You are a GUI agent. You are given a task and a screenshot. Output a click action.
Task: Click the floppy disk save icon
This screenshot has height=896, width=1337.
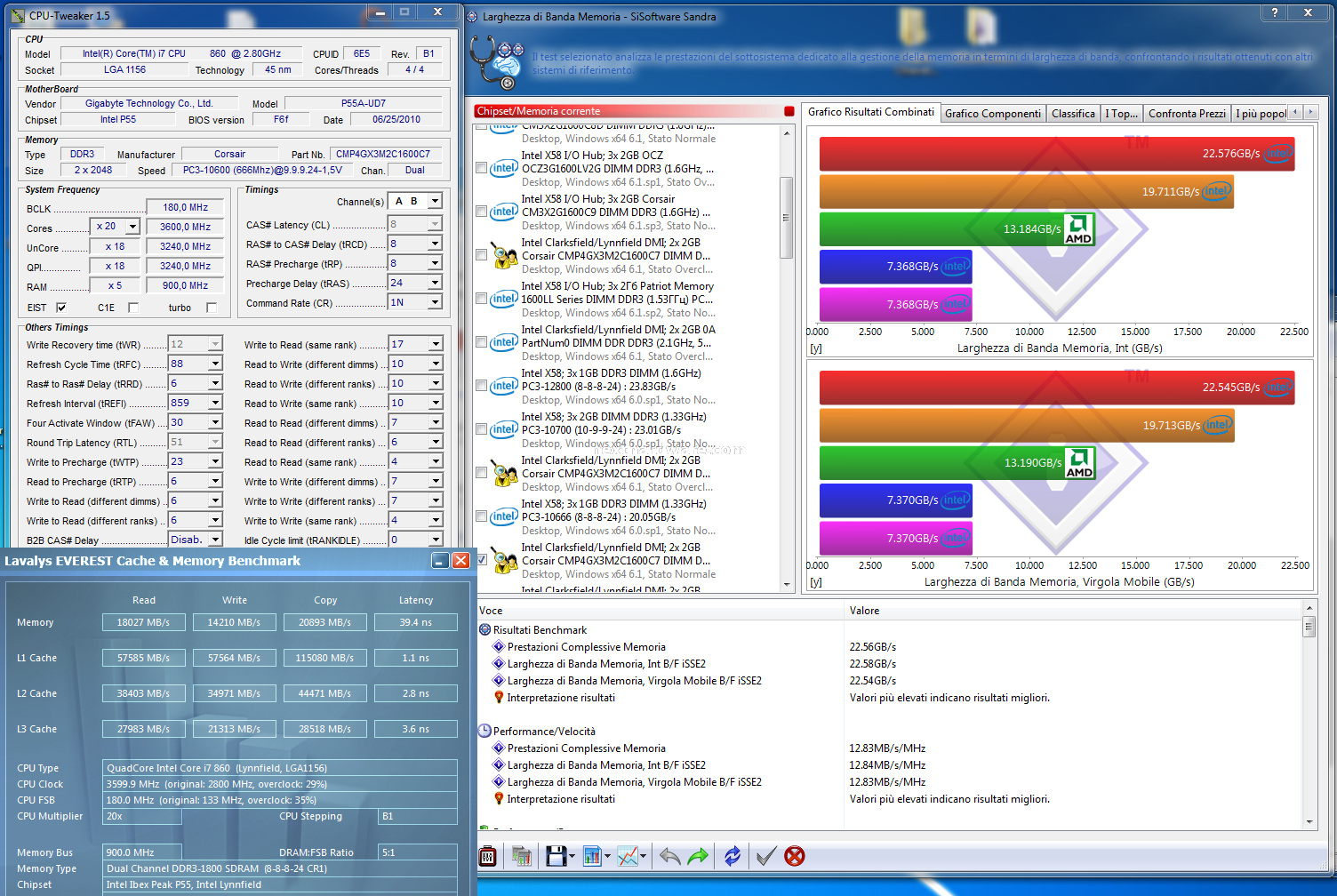(556, 856)
